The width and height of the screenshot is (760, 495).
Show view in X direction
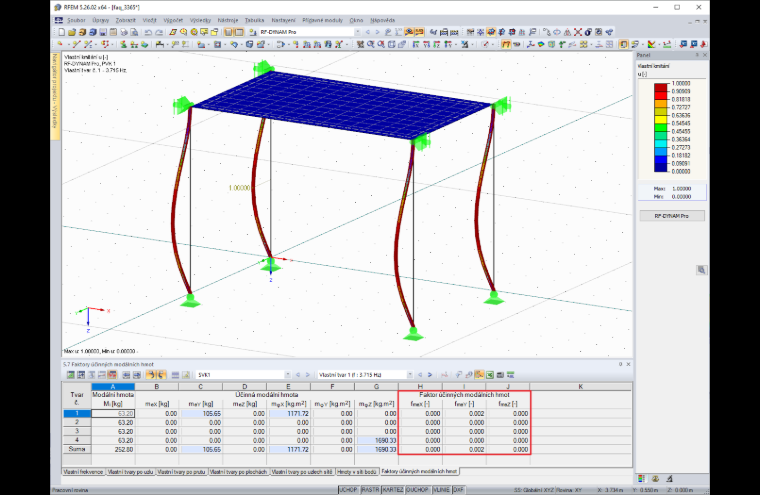click(x=416, y=44)
